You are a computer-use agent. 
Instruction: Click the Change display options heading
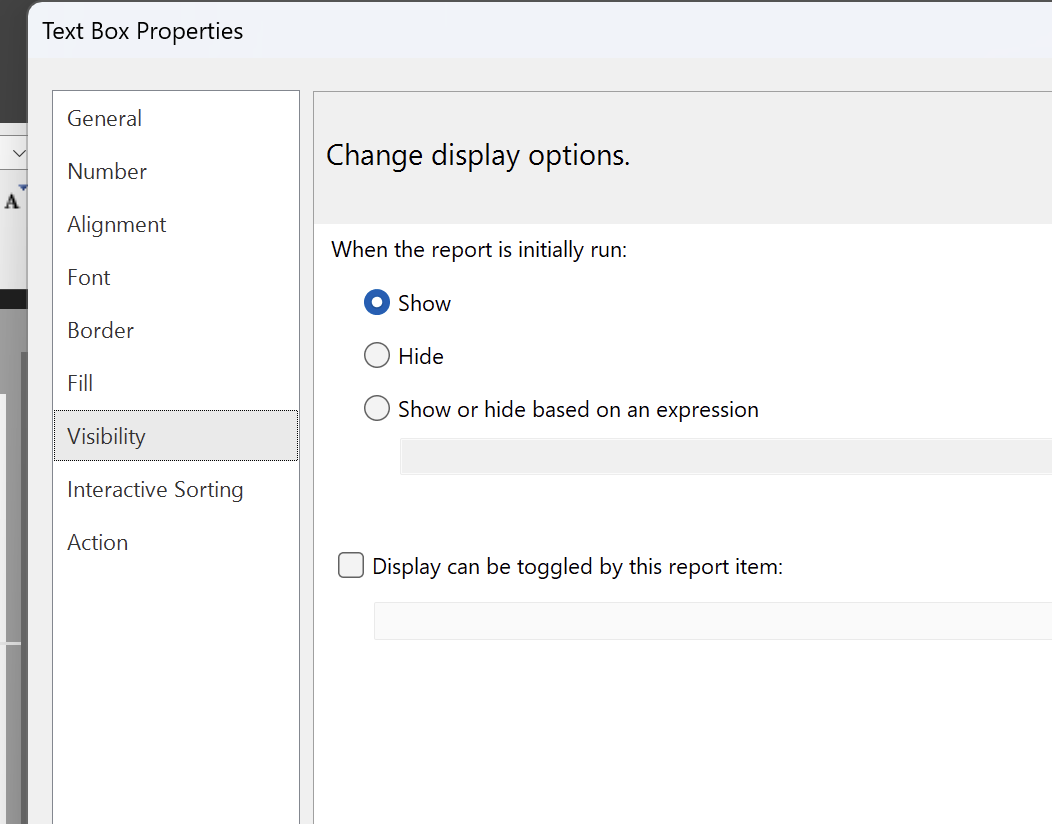478,156
